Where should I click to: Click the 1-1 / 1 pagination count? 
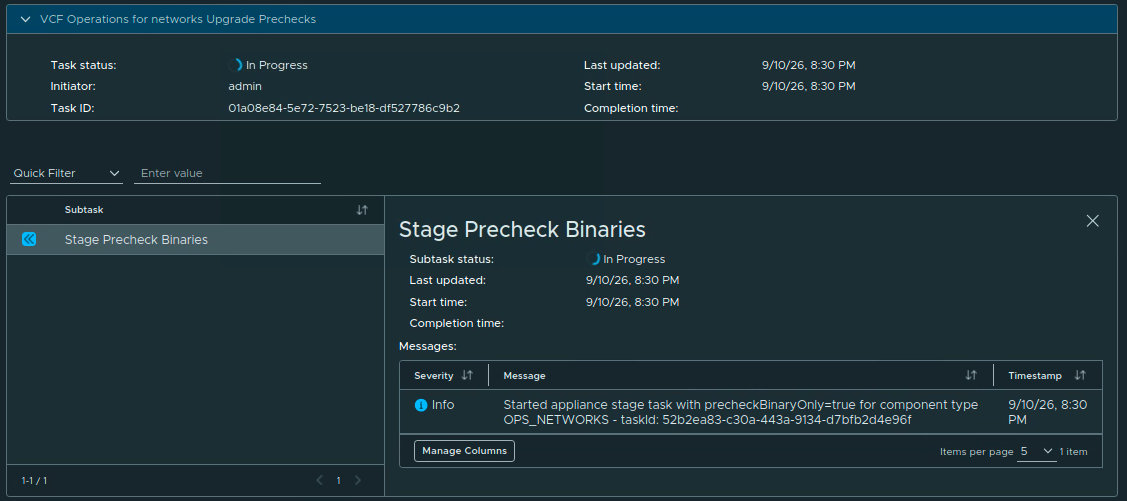pyautogui.click(x=34, y=480)
